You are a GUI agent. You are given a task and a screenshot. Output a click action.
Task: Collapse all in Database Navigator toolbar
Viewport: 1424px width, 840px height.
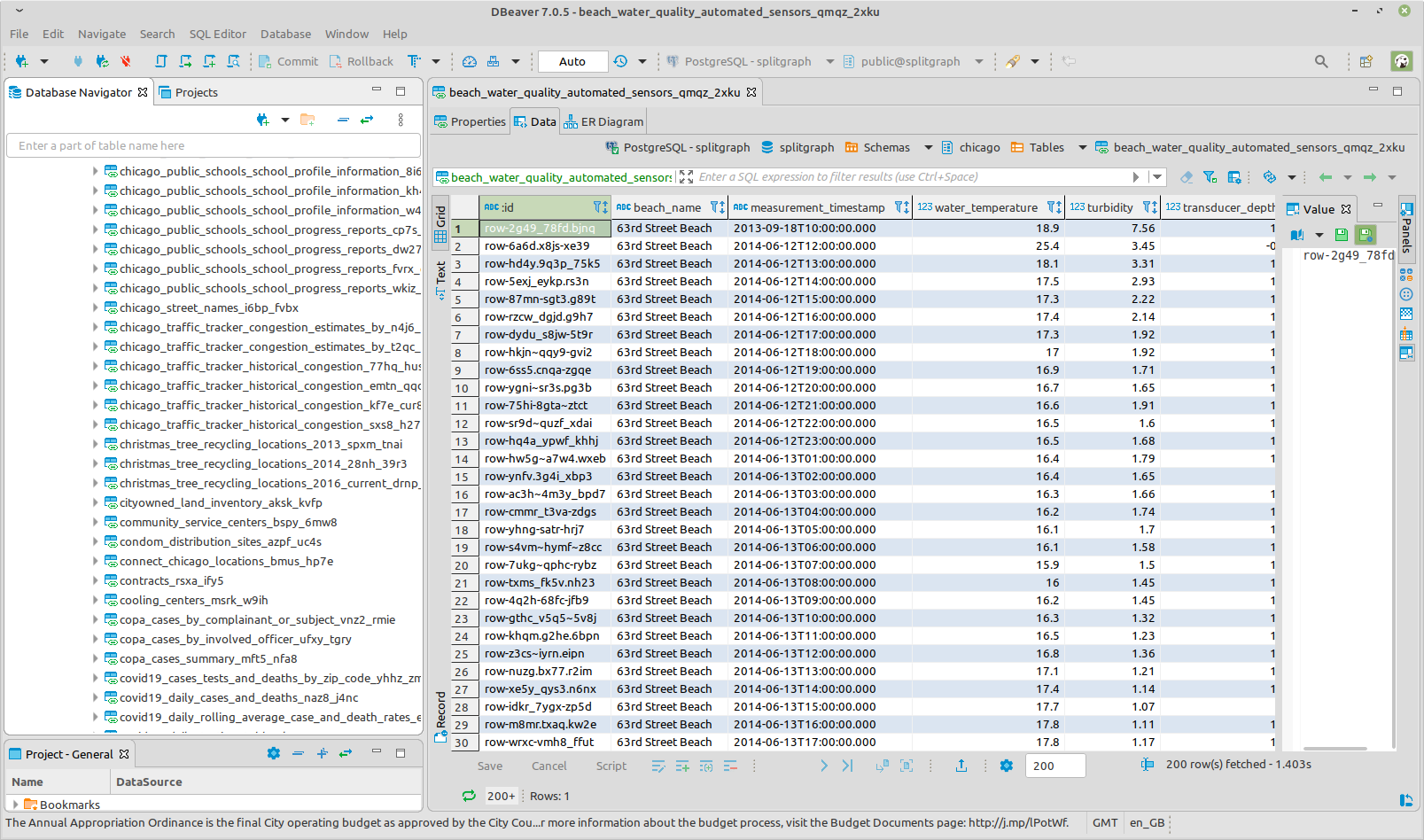(343, 120)
